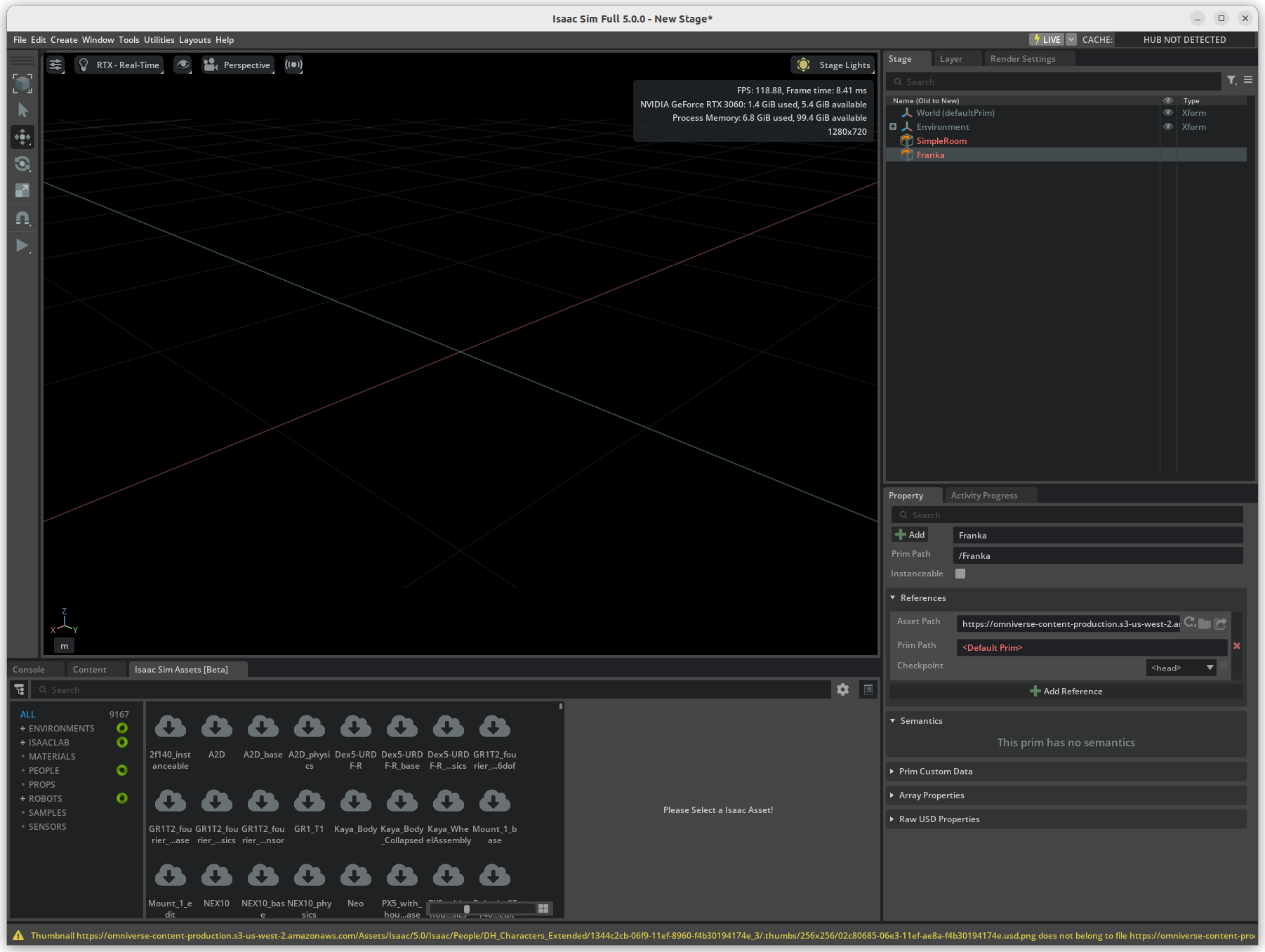
Task: Click the Stage panel filter icon
Action: point(1231,81)
